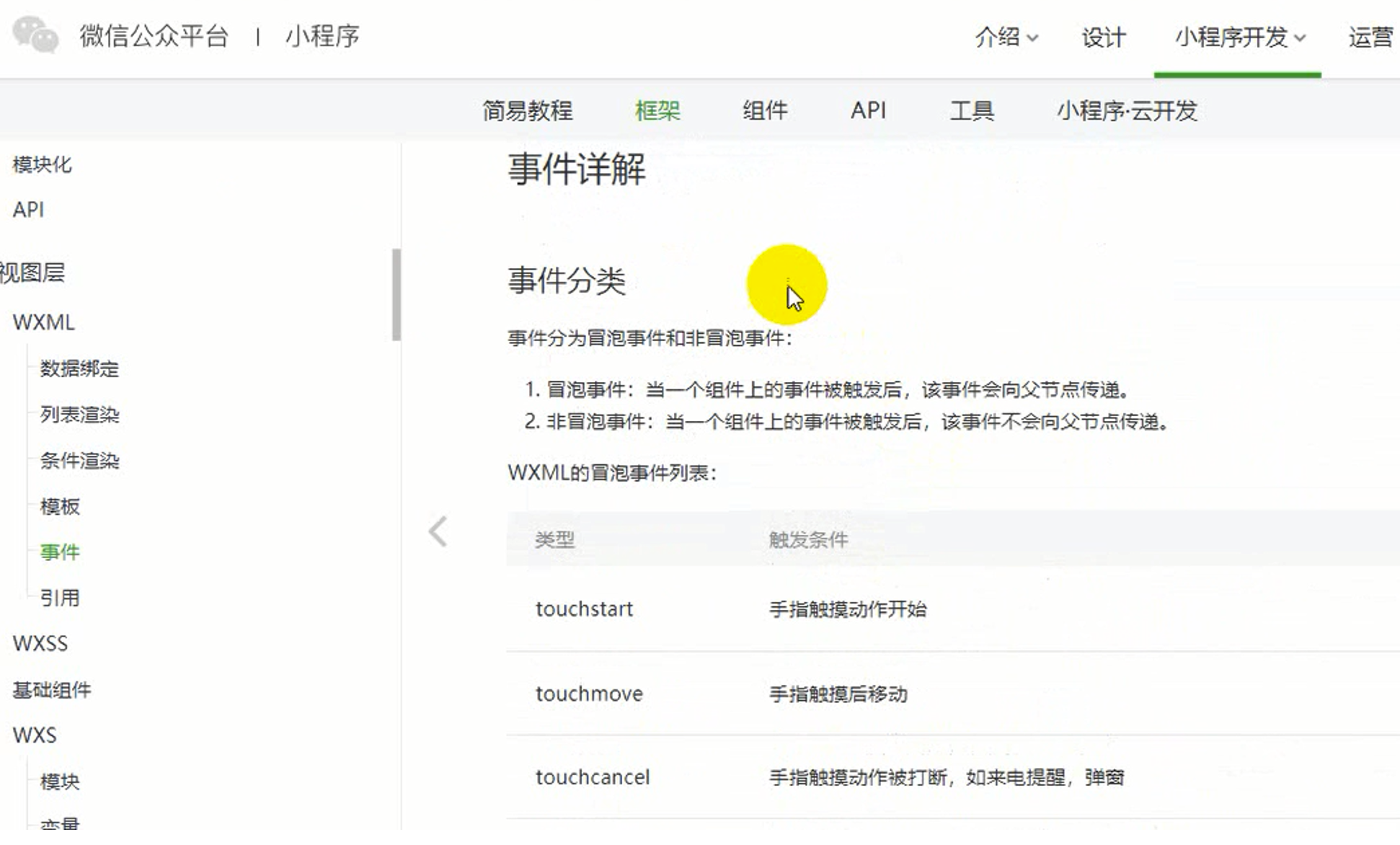Viewport: 1400px width, 845px height.
Task: Select WXML in sidebar tree
Action: pyautogui.click(x=44, y=322)
